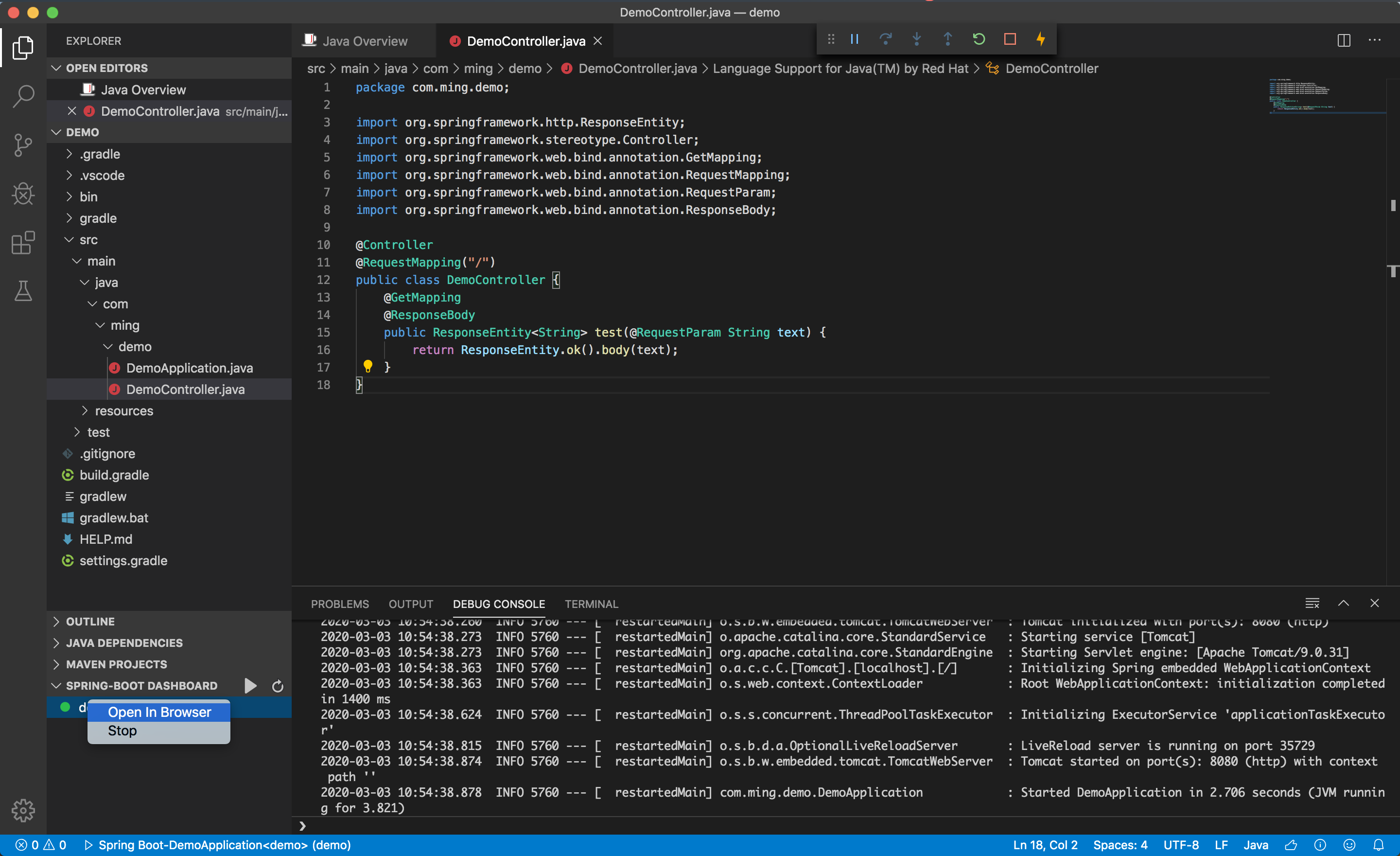Close the DemoController.java editor tab
The image size is (1400, 856).
pyautogui.click(x=598, y=41)
